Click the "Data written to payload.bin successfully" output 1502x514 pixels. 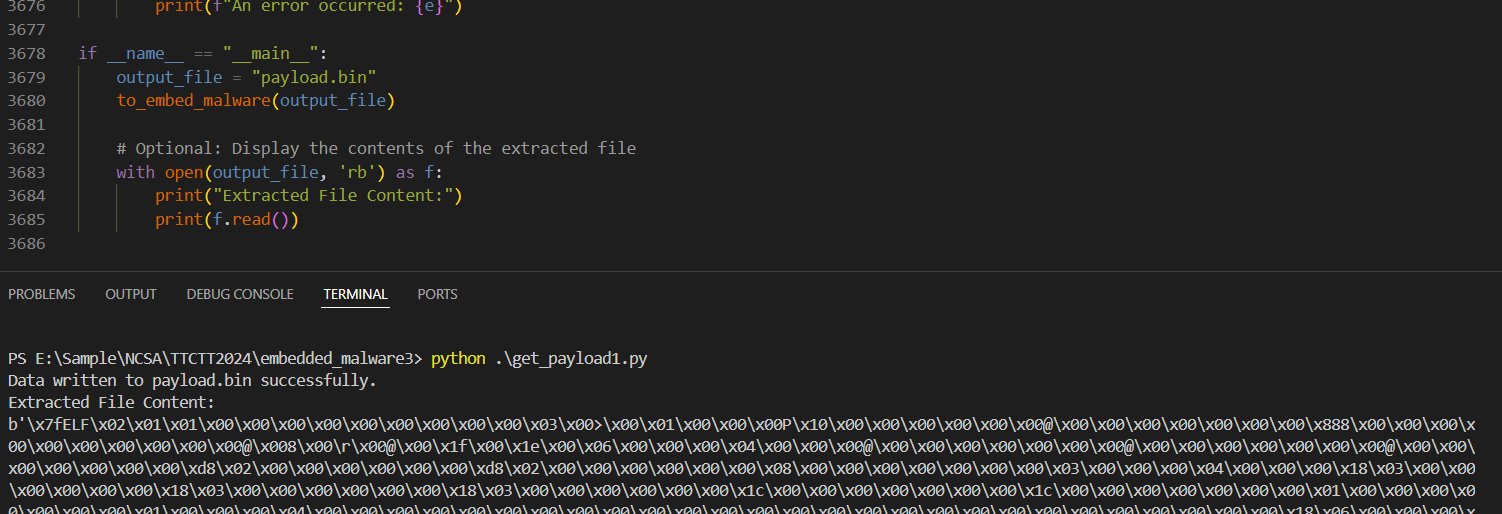192,381
